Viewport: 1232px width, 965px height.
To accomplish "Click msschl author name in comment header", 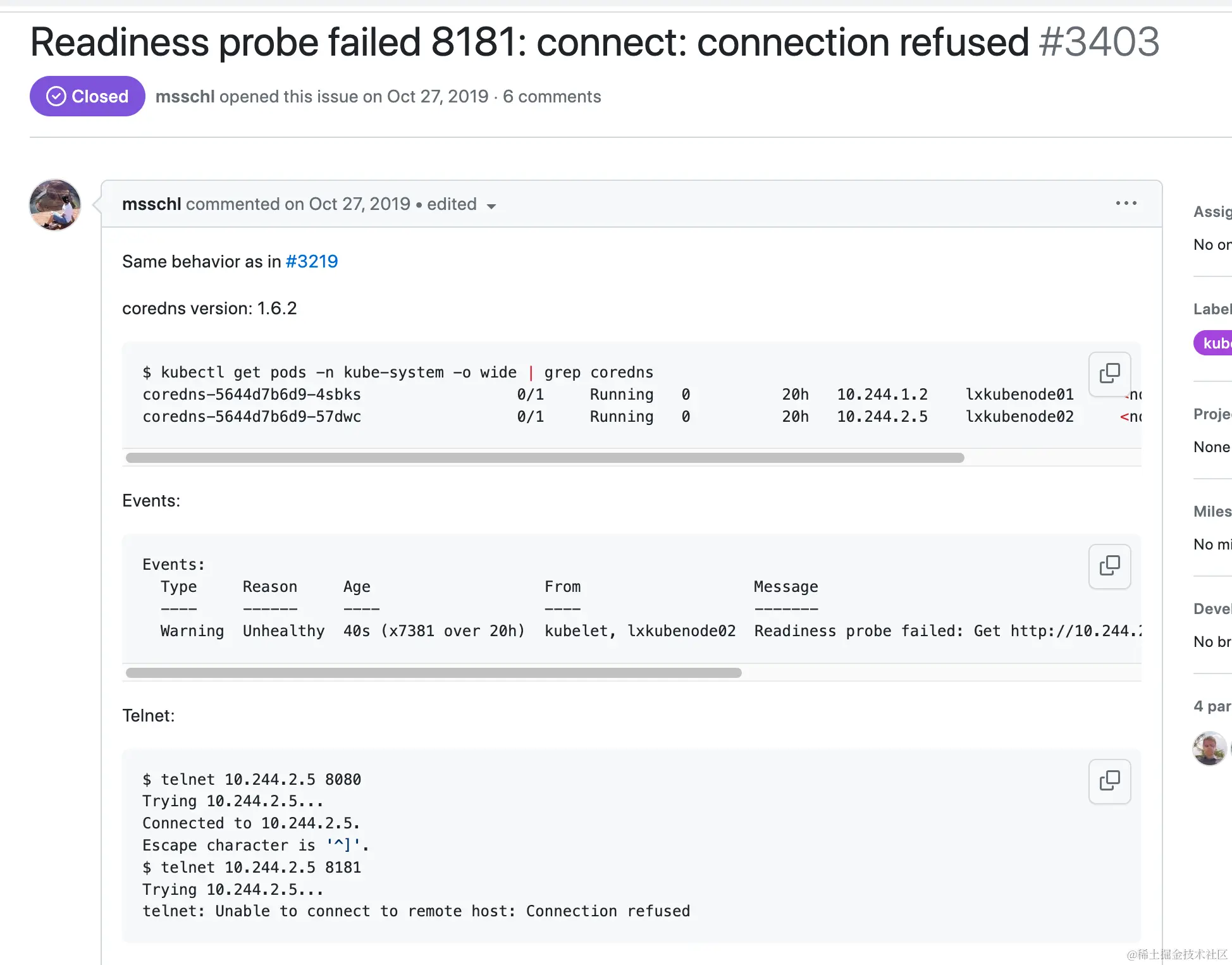I will (152, 204).
